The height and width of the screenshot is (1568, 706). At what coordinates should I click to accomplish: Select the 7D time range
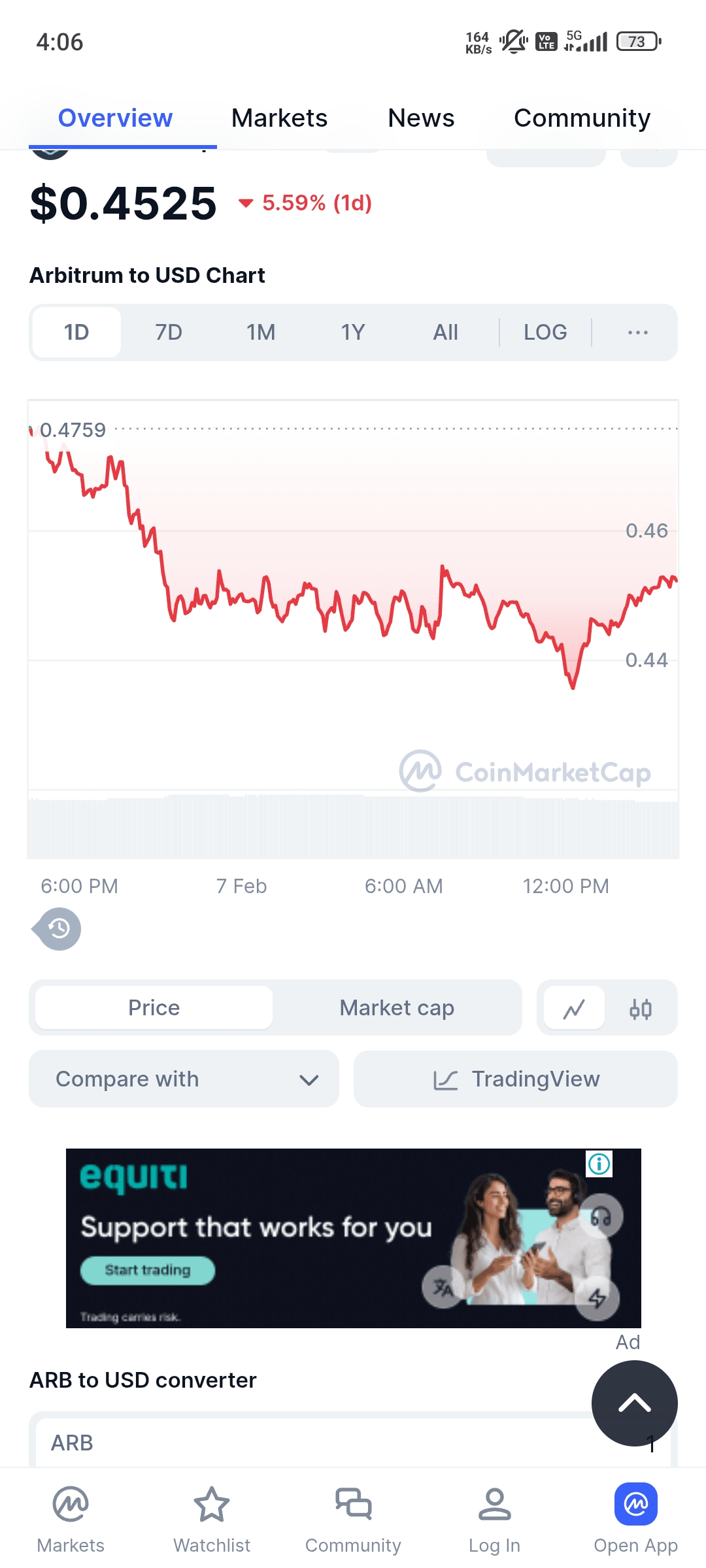coord(169,333)
